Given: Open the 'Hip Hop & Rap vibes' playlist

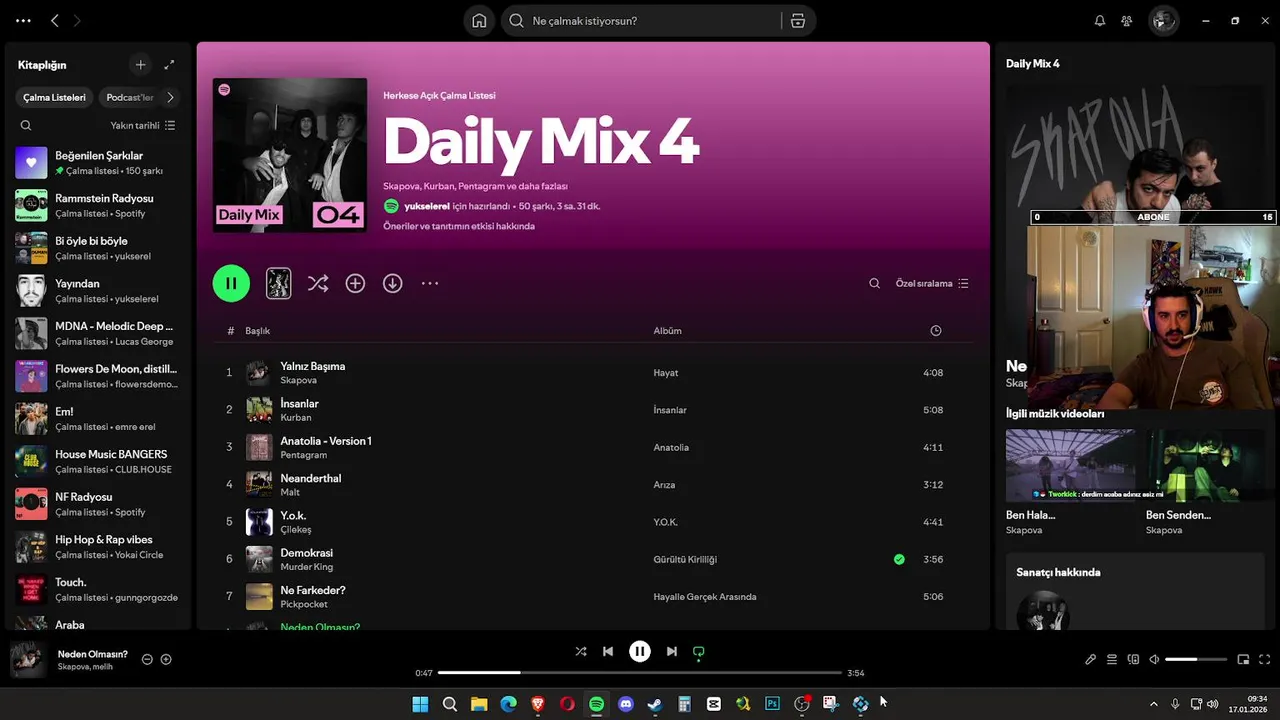Looking at the screenshot, I should [x=97, y=547].
